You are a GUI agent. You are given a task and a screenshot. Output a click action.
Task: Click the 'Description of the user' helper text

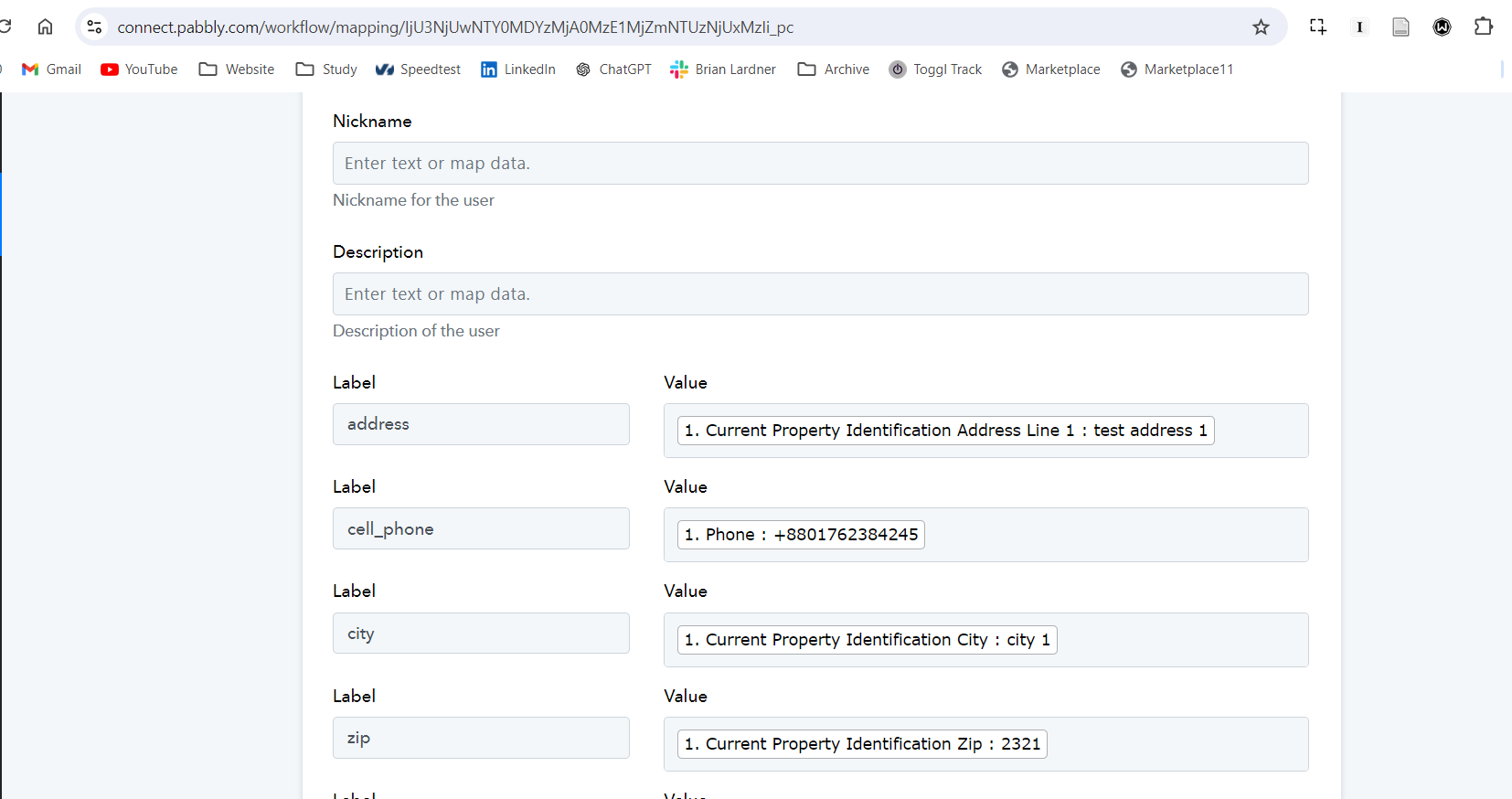pos(416,331)
